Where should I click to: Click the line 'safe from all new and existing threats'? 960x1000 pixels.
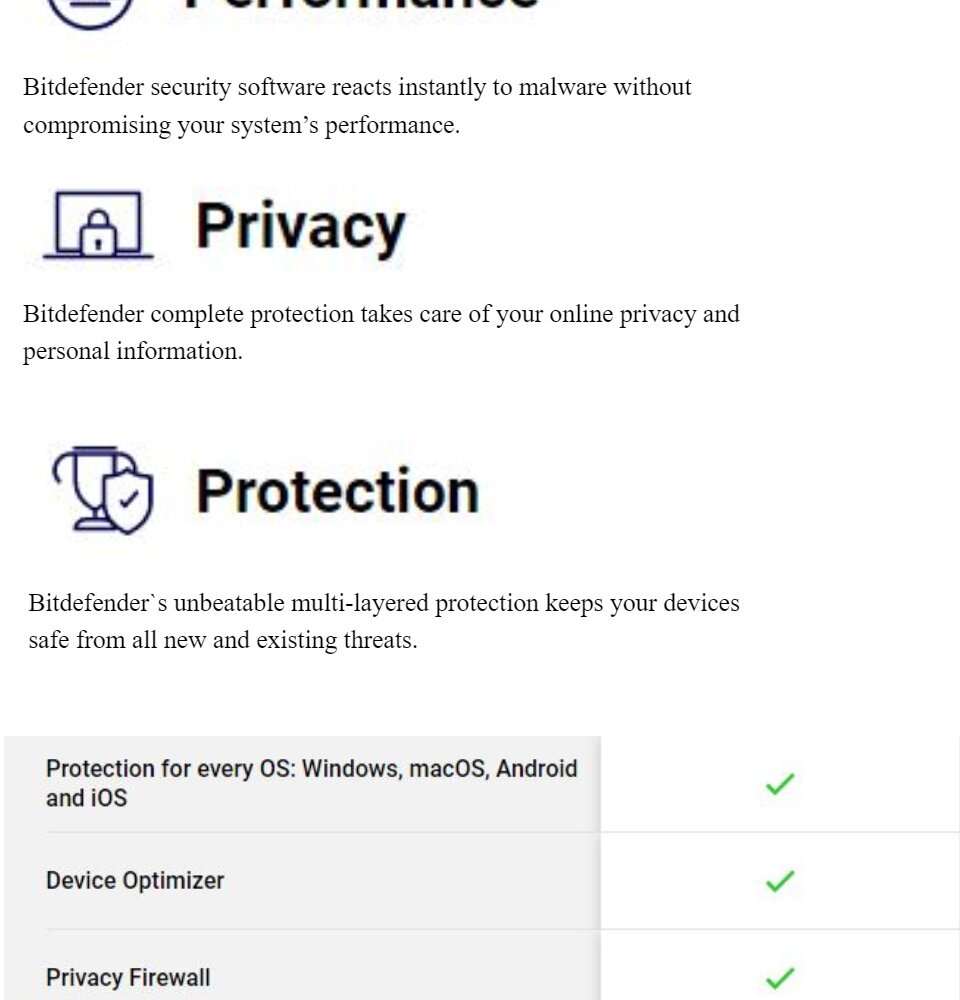(223, 640)
